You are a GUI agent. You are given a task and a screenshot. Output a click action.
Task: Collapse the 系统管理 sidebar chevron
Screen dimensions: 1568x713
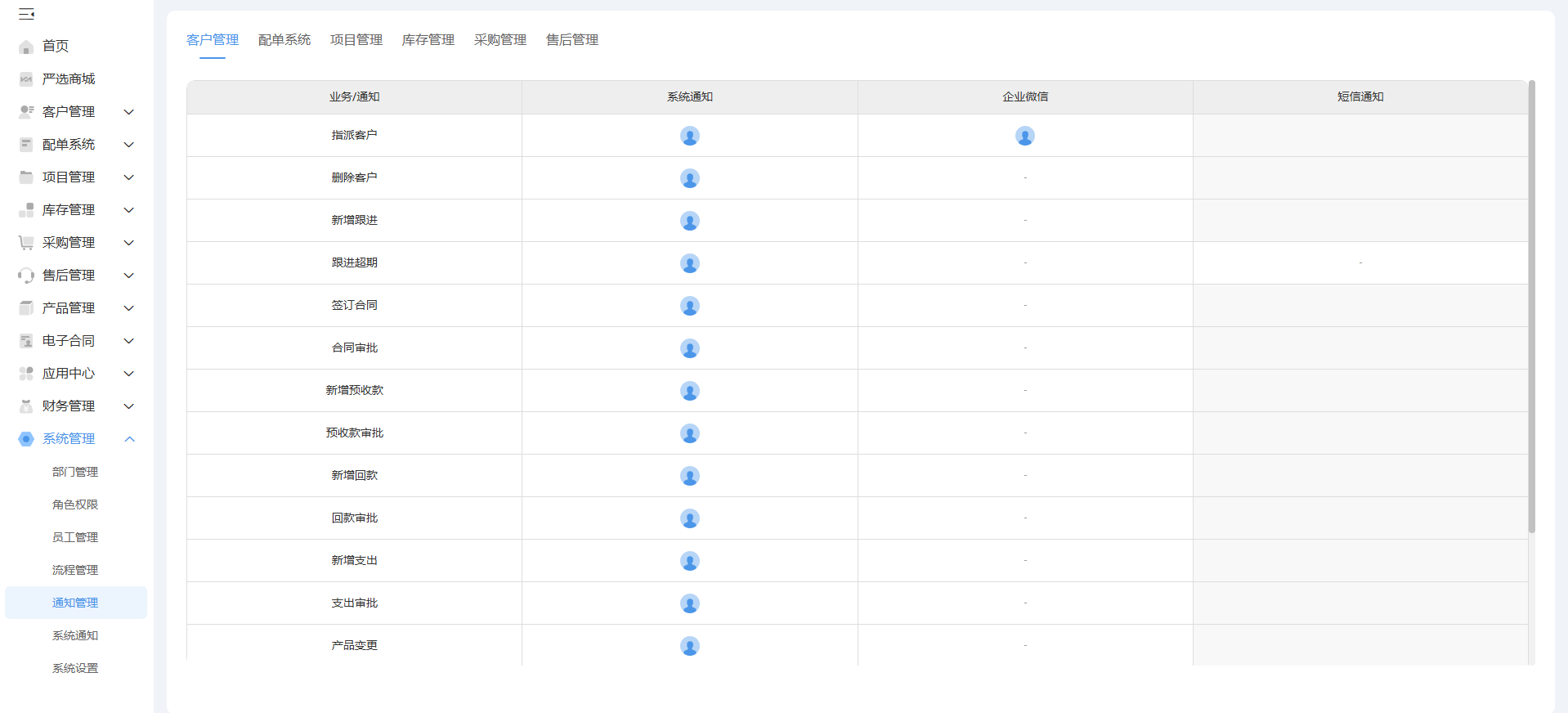tap(128, 439)
